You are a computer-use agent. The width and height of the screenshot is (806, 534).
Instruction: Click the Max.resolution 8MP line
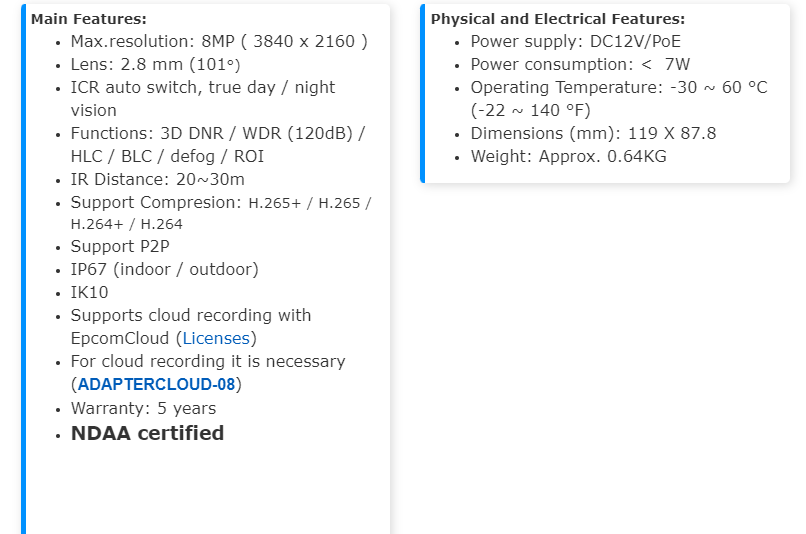[x=219, y=42]
